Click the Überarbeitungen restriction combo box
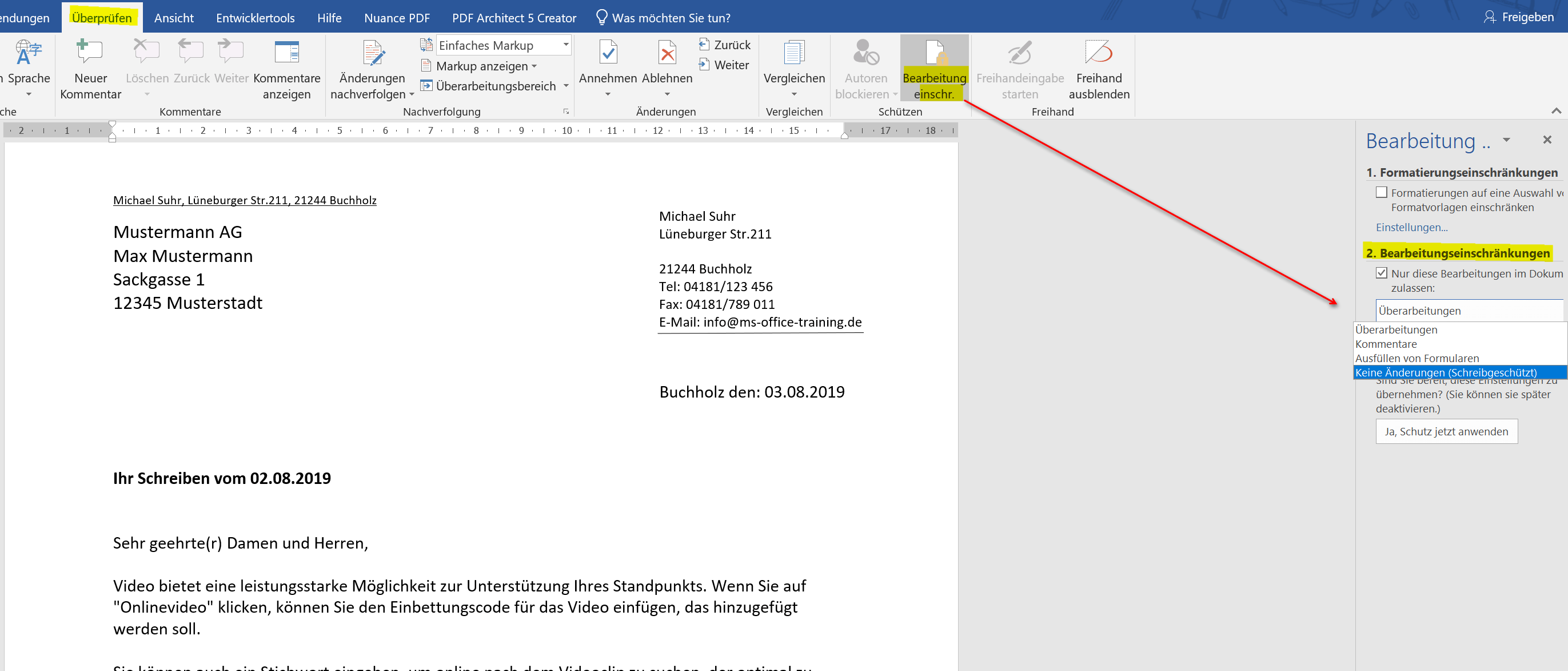This screenshot has width=1568, height=671. click(x=1470, y=311)
